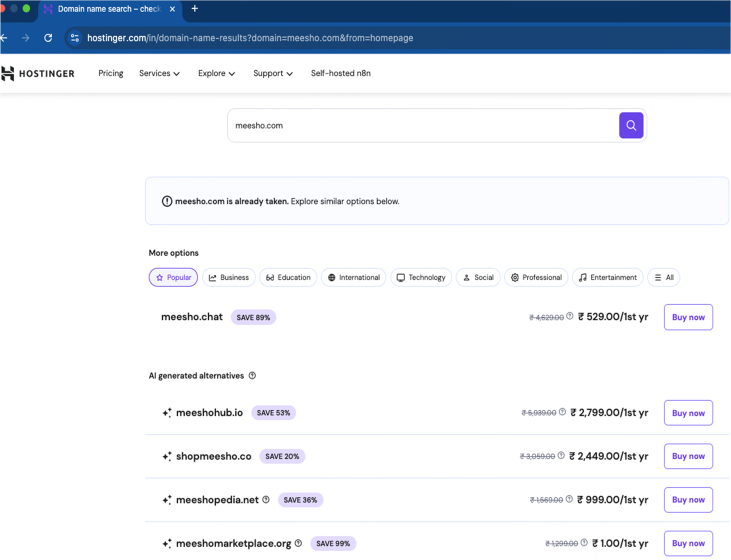The image size is (731, 560).
Task: Click the SAVE 89% badge
Action: [x=253, y=318]
